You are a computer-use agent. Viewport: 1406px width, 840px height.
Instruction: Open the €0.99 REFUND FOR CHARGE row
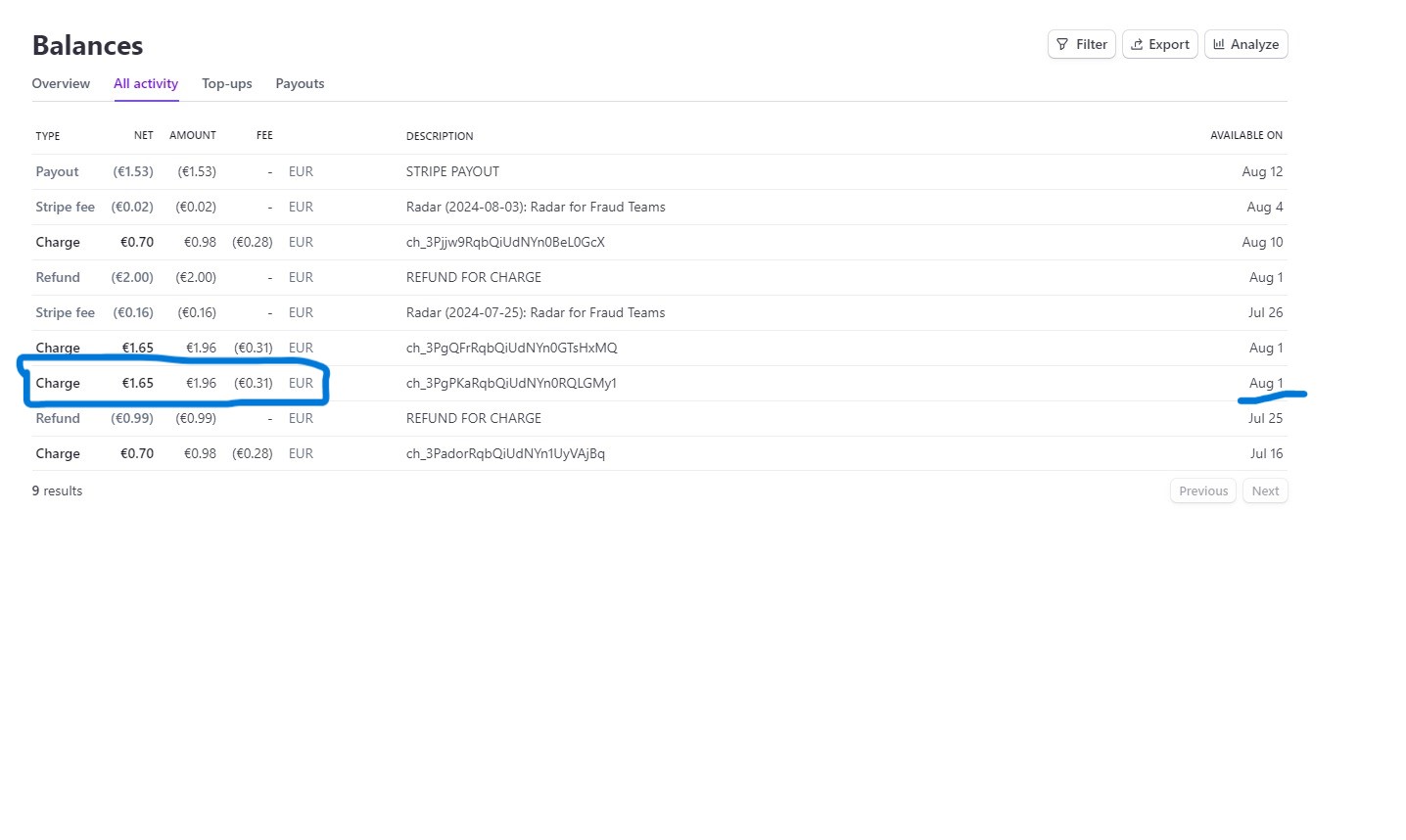pos(474,418)
